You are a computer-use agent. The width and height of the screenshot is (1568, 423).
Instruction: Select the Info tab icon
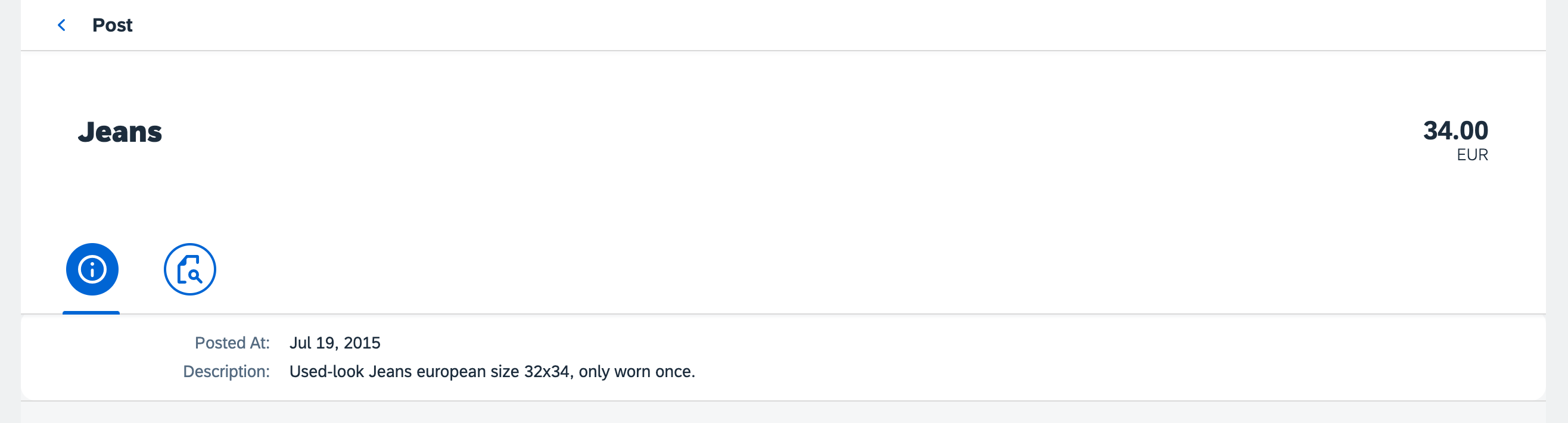pyautogui.click(x=92, y=269)
